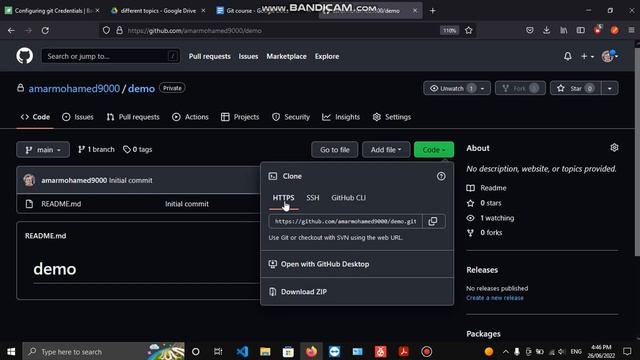The image size is (640, 360).
Task: Open Bandicam recorder taskbar icon
Action: pos(427,351)
